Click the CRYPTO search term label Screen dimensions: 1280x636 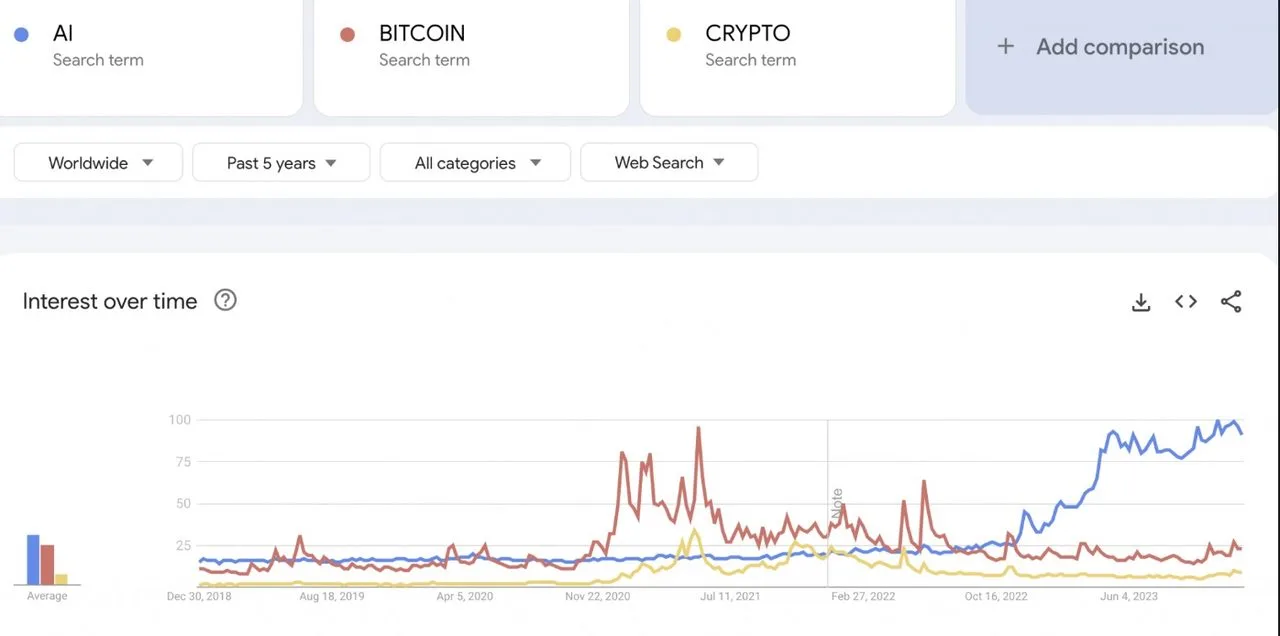pyautogui.click(x=748, y=32)
